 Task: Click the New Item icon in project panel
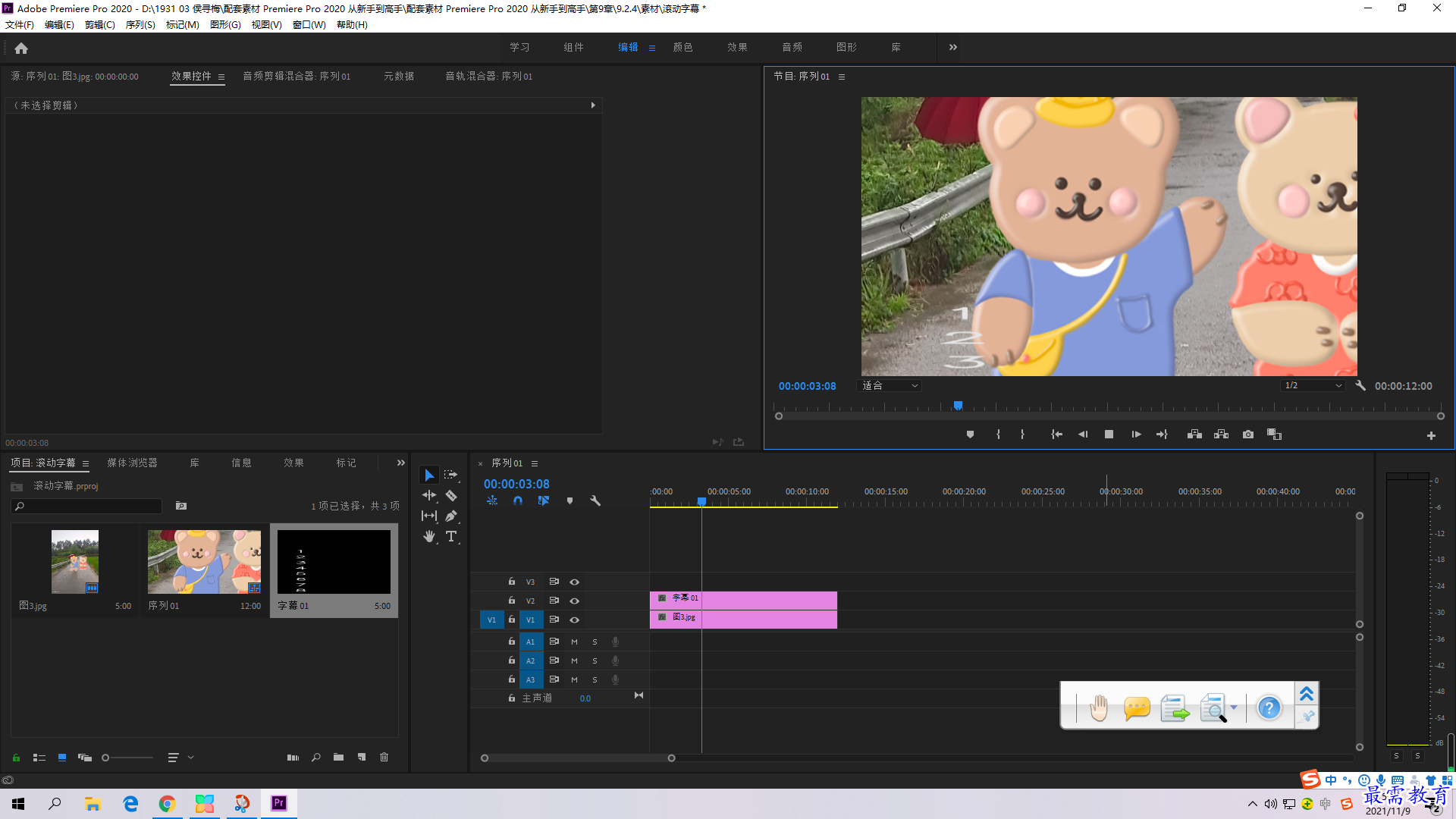tap(362, 757)
